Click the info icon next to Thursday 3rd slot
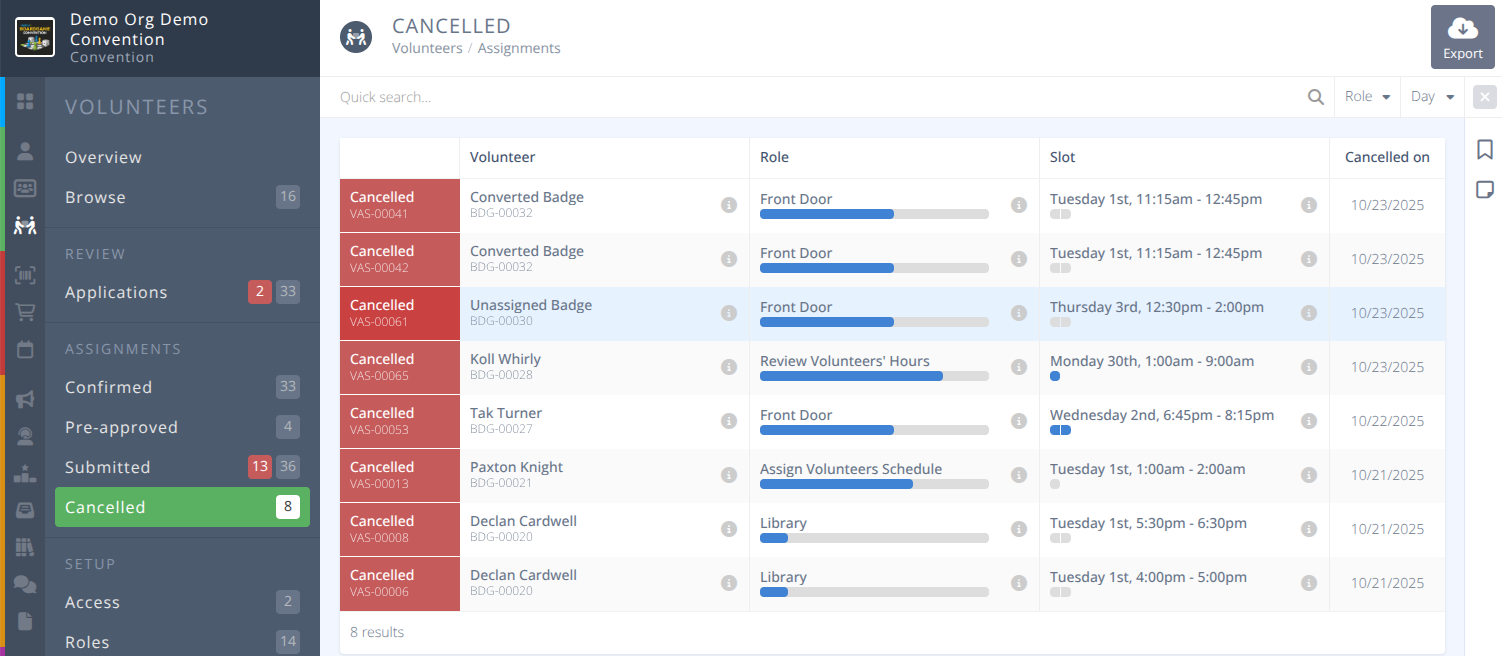 1309,313
